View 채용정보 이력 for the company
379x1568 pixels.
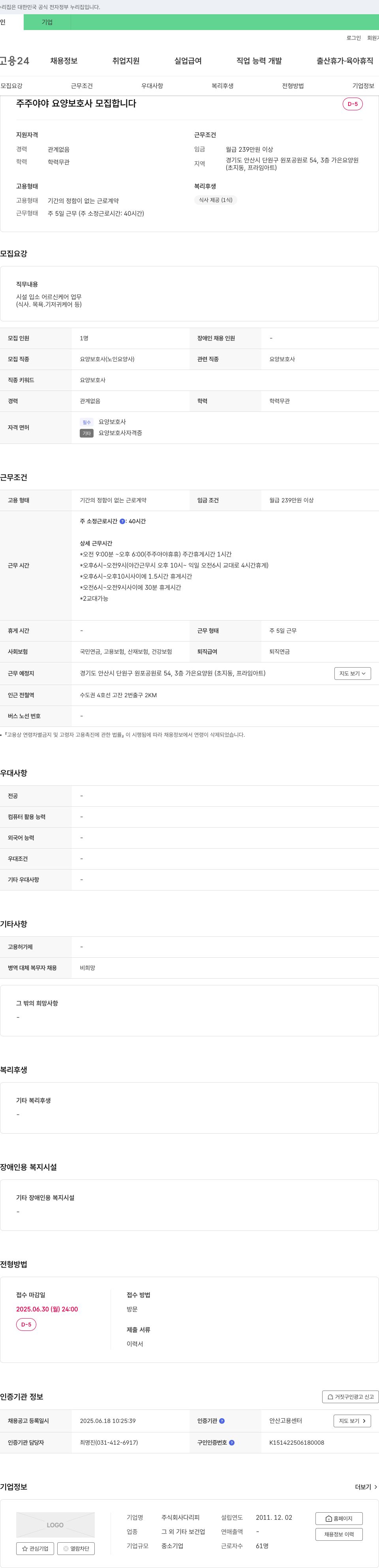339,1534
